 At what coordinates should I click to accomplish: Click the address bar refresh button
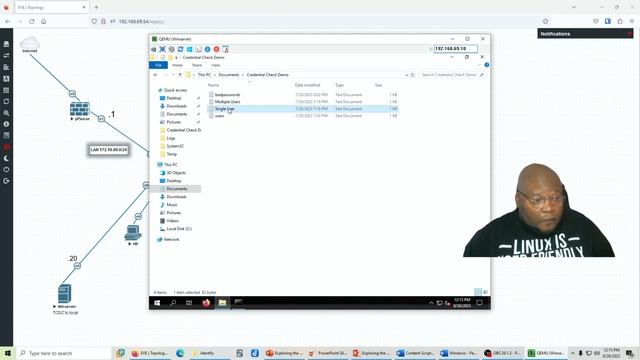click(413, 75)
